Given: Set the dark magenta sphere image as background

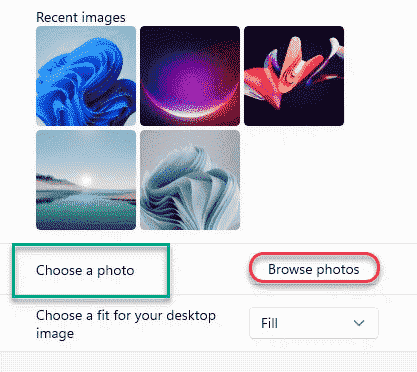Looking at the screenshot, I should click(x=190, y=76).
